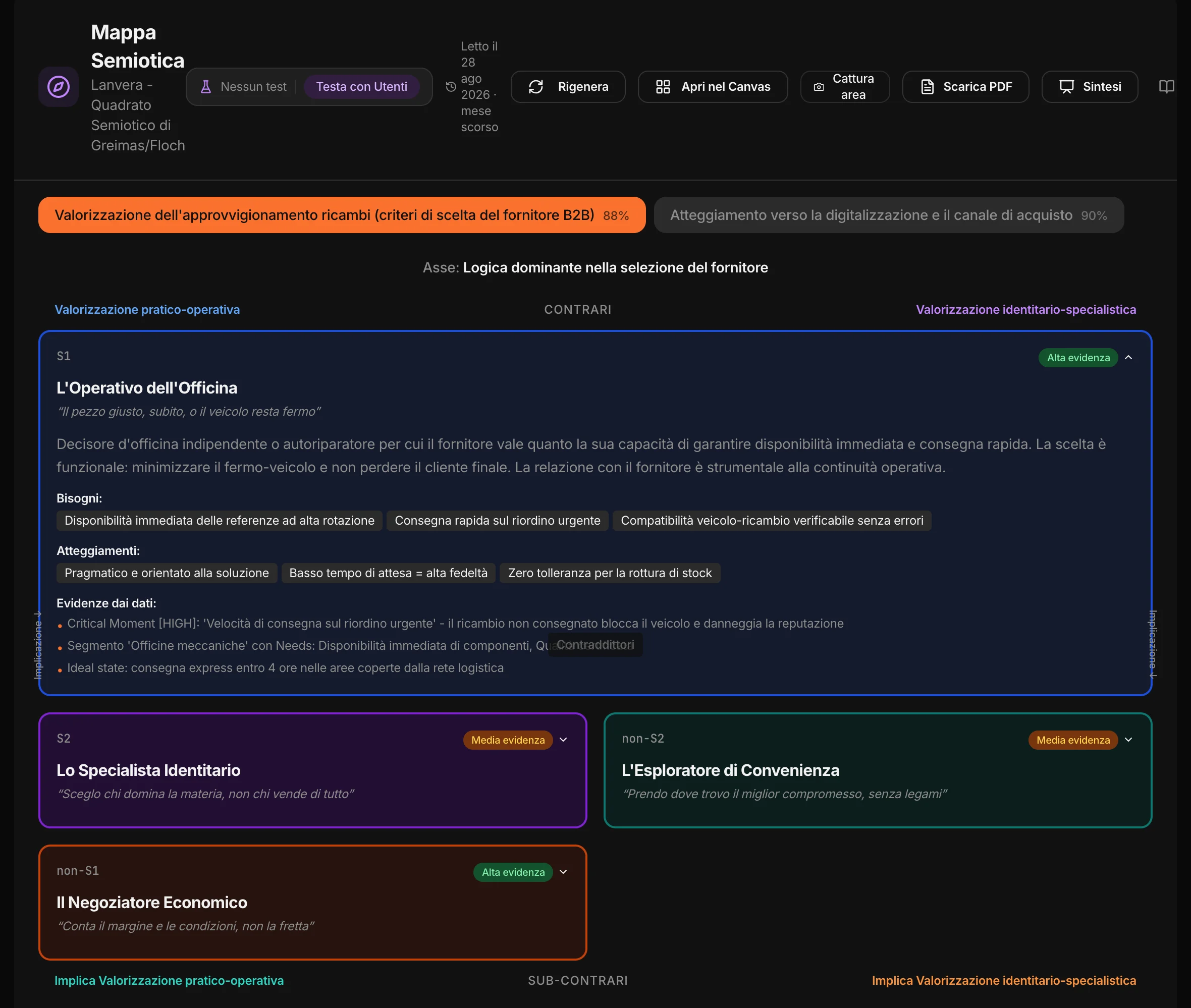Click the Media evidenza badge on non-S2
1191x1008 pixels.
[x=1073, y=740]
